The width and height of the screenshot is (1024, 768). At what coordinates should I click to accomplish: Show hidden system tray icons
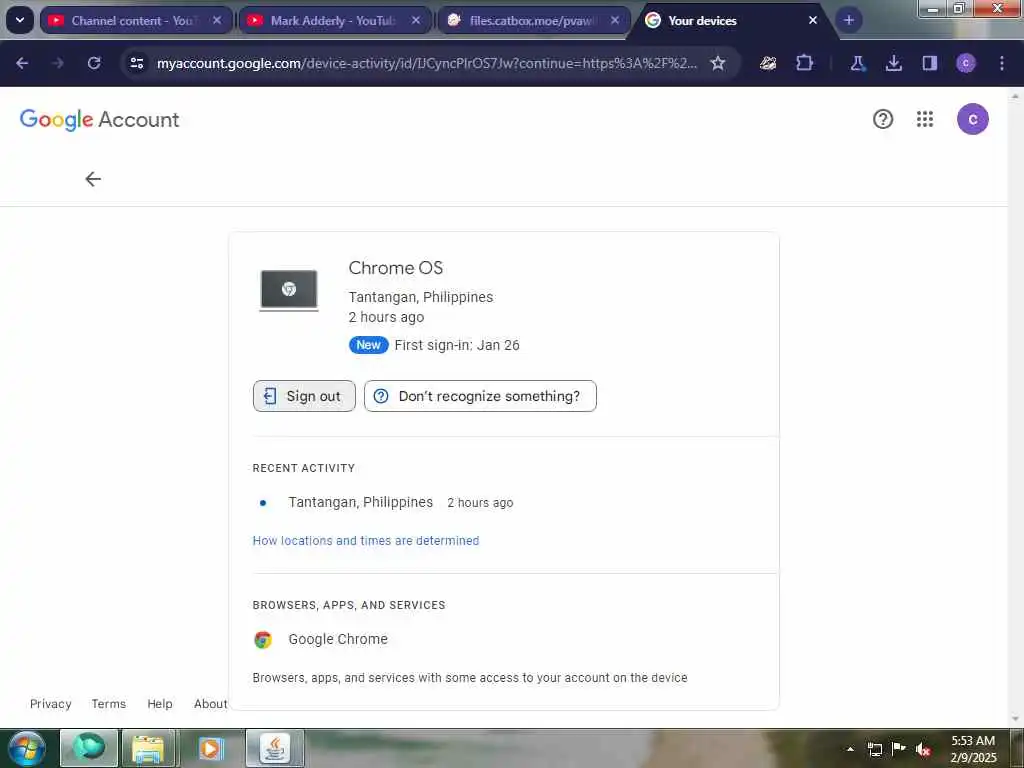(850, 749)
